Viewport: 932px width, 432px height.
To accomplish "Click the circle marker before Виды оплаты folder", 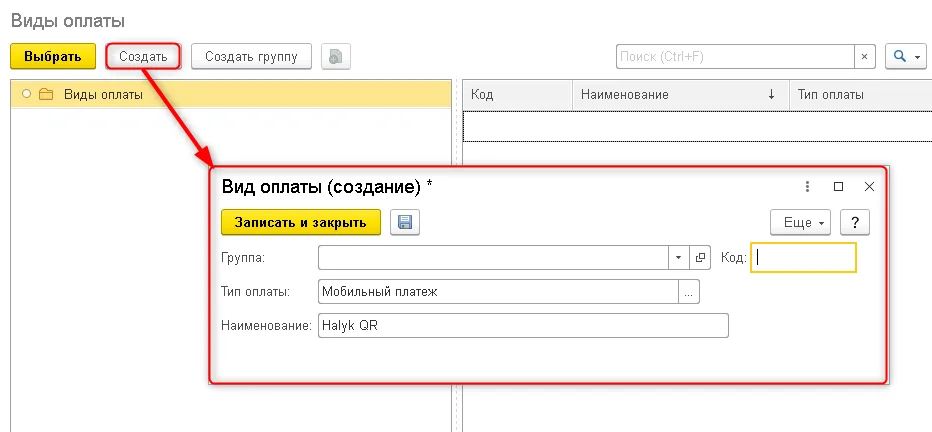I will [x=26, y=94].
